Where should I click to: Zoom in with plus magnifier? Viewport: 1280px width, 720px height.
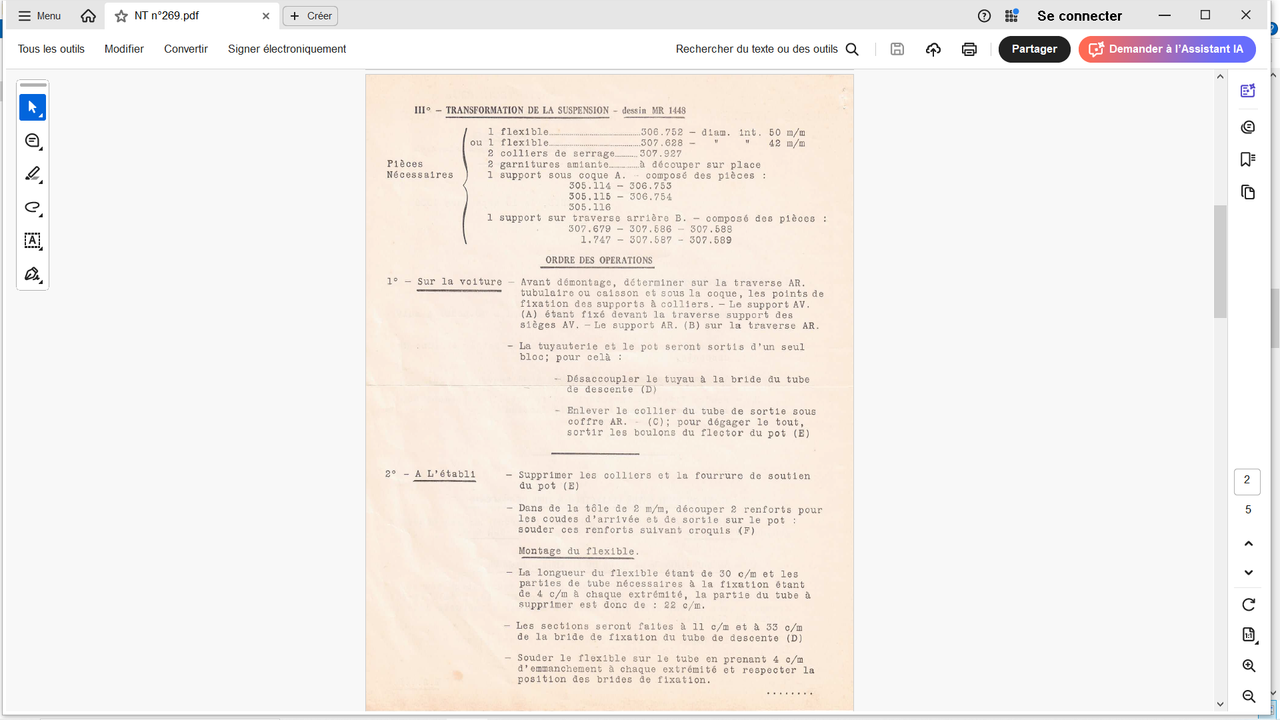(1248, 666)
